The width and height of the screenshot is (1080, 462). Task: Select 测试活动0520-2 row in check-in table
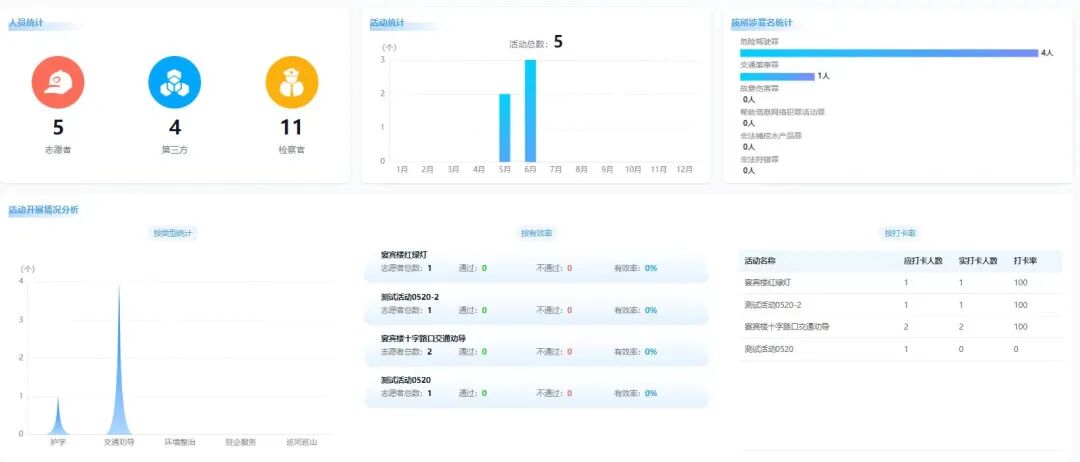pyautogui.click(x=900, y=305)
